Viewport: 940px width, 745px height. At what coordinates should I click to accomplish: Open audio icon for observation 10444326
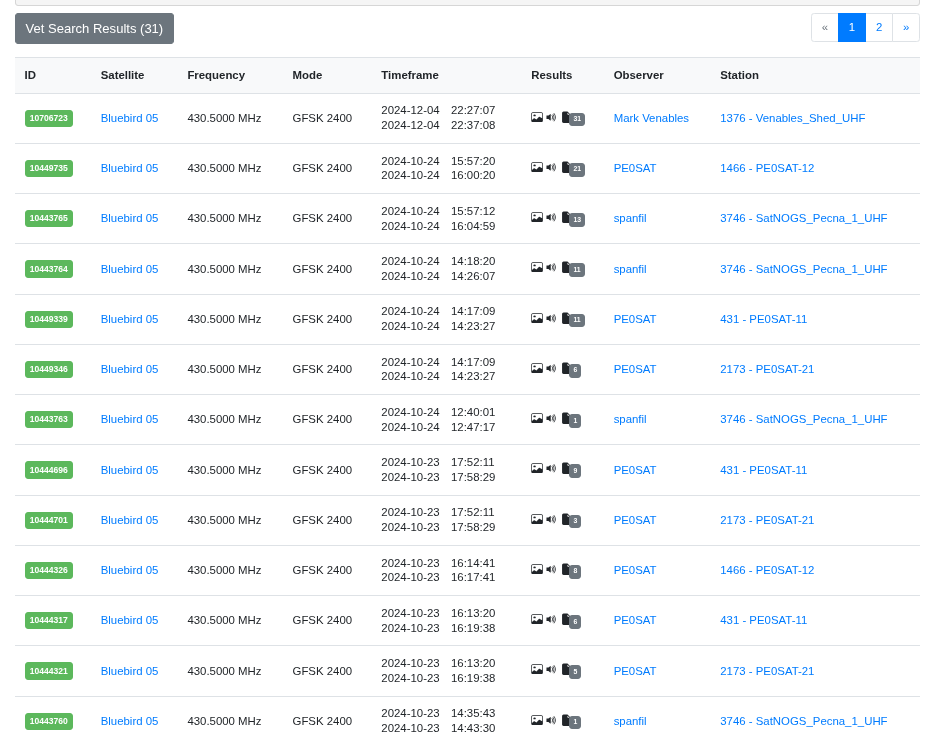[x=551, y=569]
